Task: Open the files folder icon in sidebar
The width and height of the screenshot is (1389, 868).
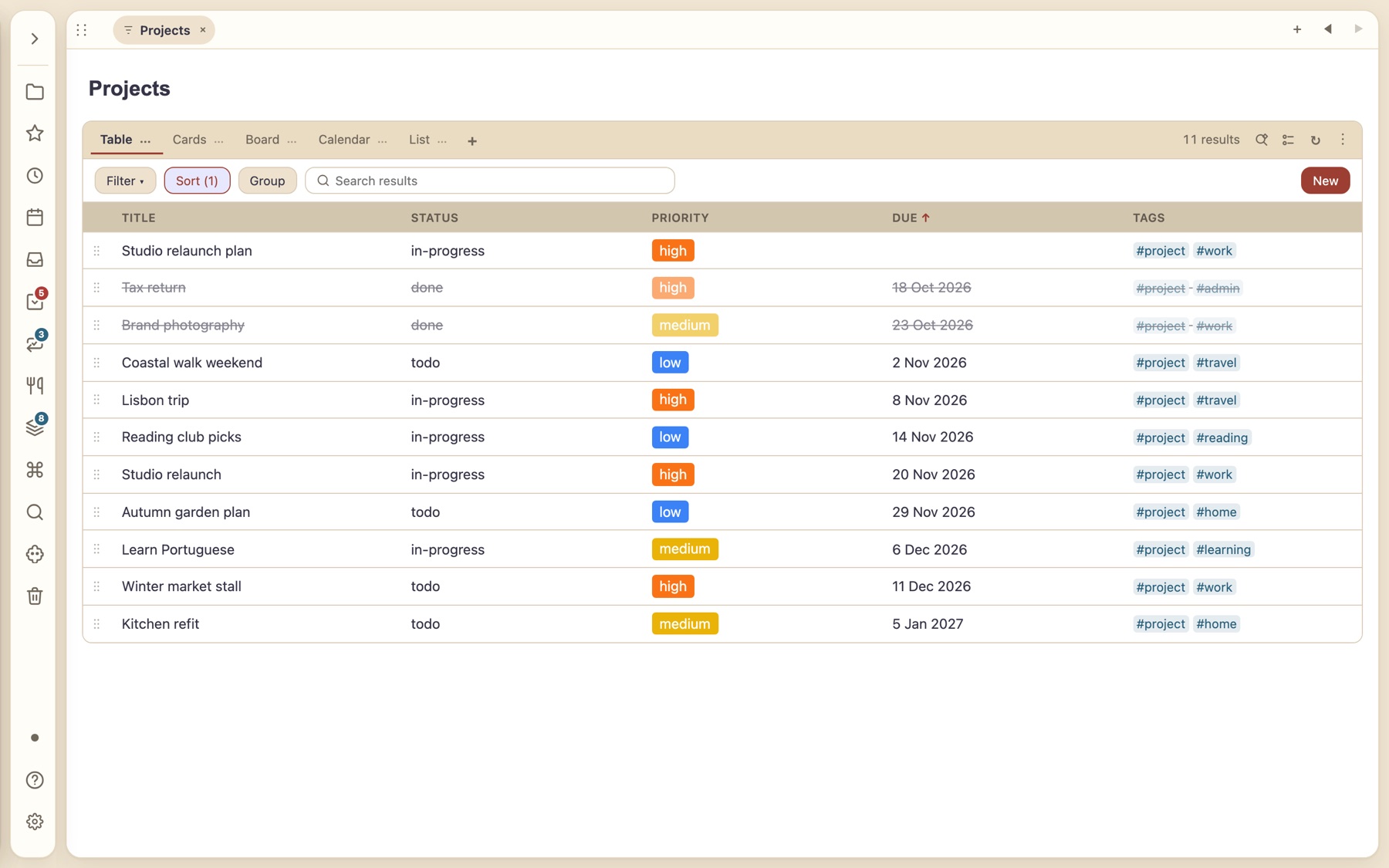Action: tap(35, 92)
